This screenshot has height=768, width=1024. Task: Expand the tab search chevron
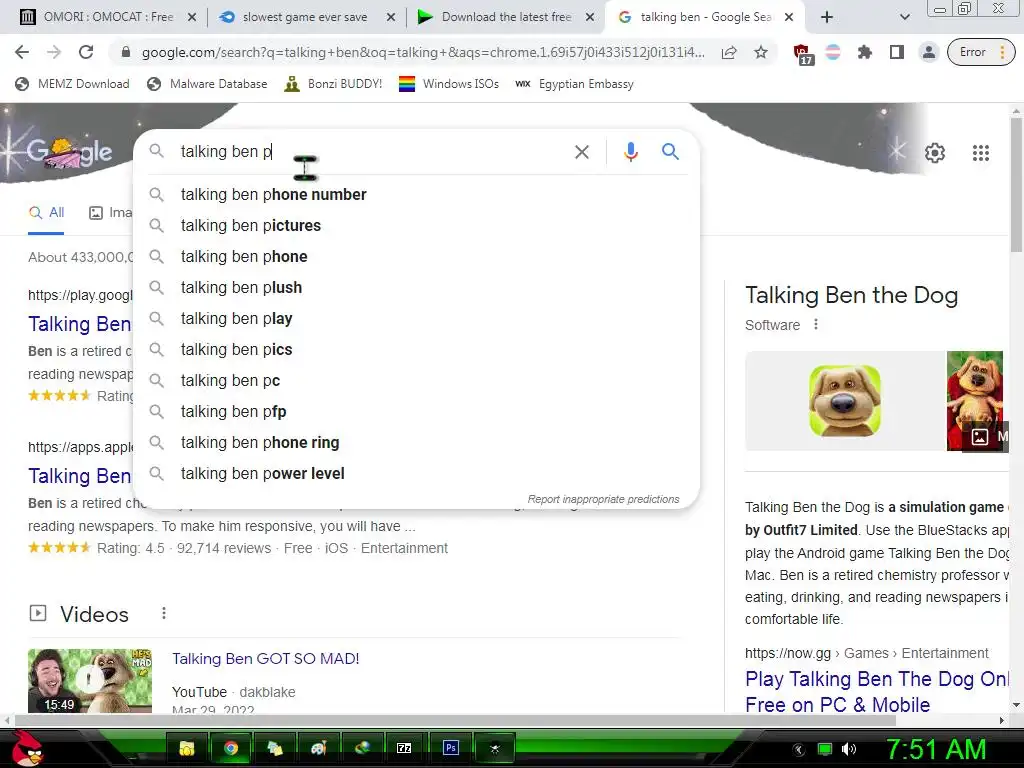coord(904,17)
